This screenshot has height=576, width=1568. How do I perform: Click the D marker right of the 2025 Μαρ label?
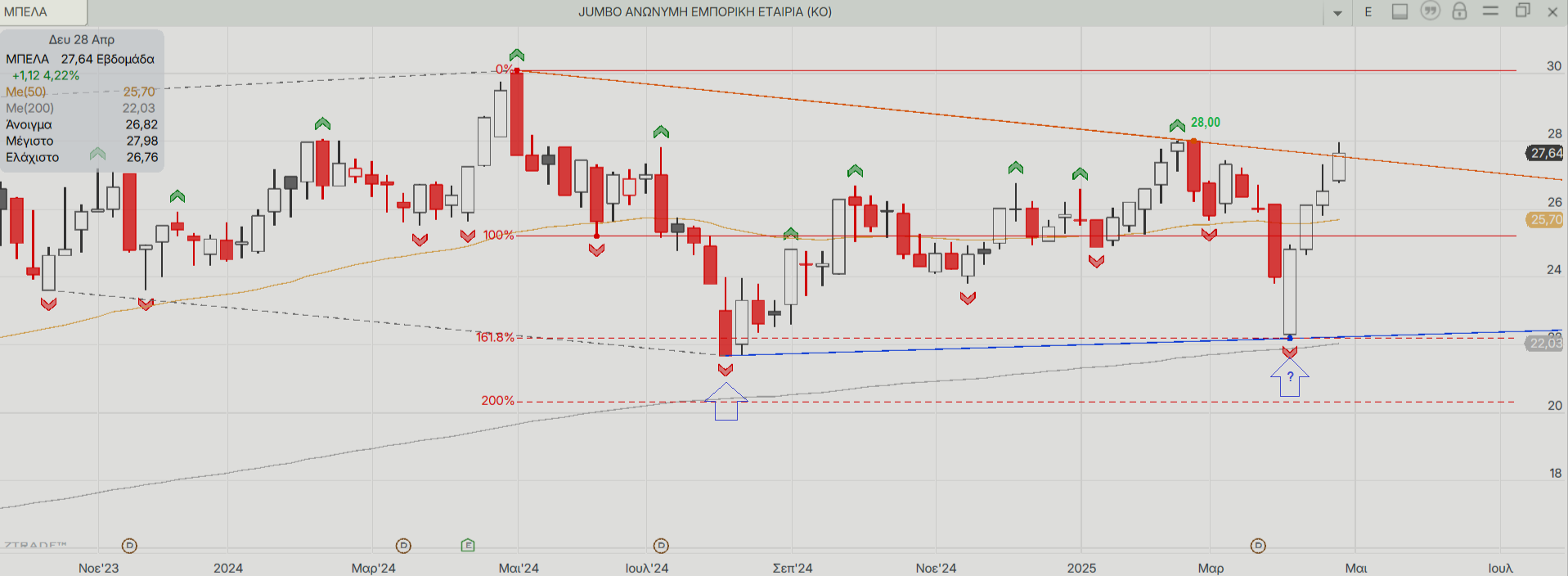click(1259, 545)
